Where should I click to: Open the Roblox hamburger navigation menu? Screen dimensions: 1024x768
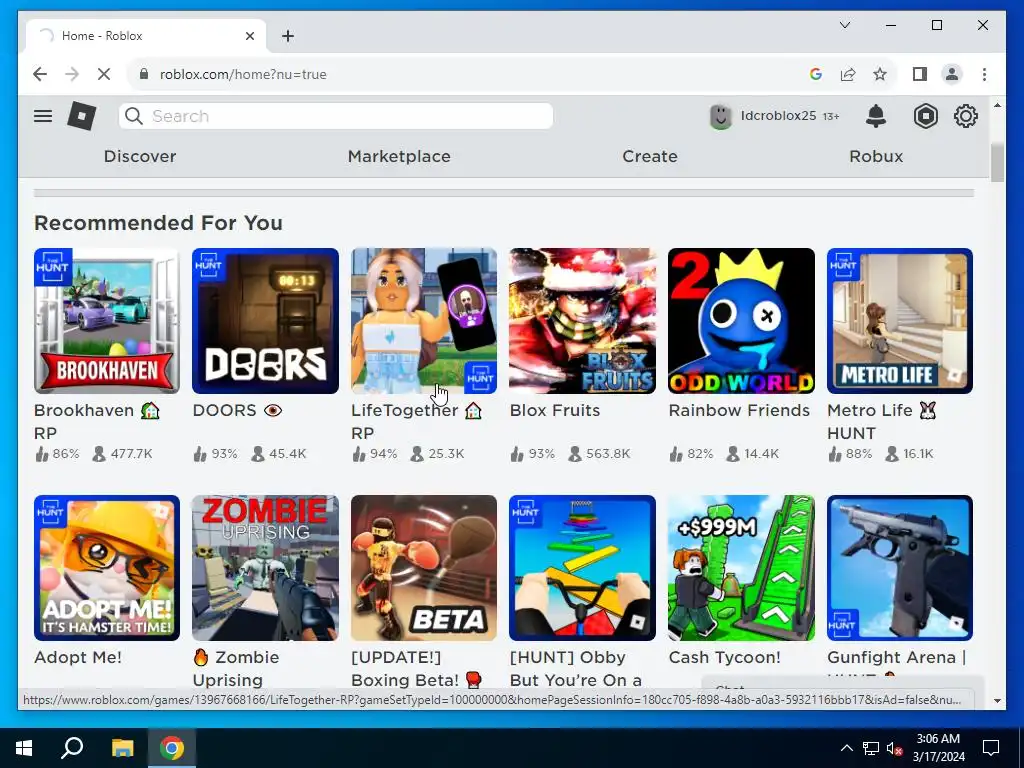pos(43,116)
